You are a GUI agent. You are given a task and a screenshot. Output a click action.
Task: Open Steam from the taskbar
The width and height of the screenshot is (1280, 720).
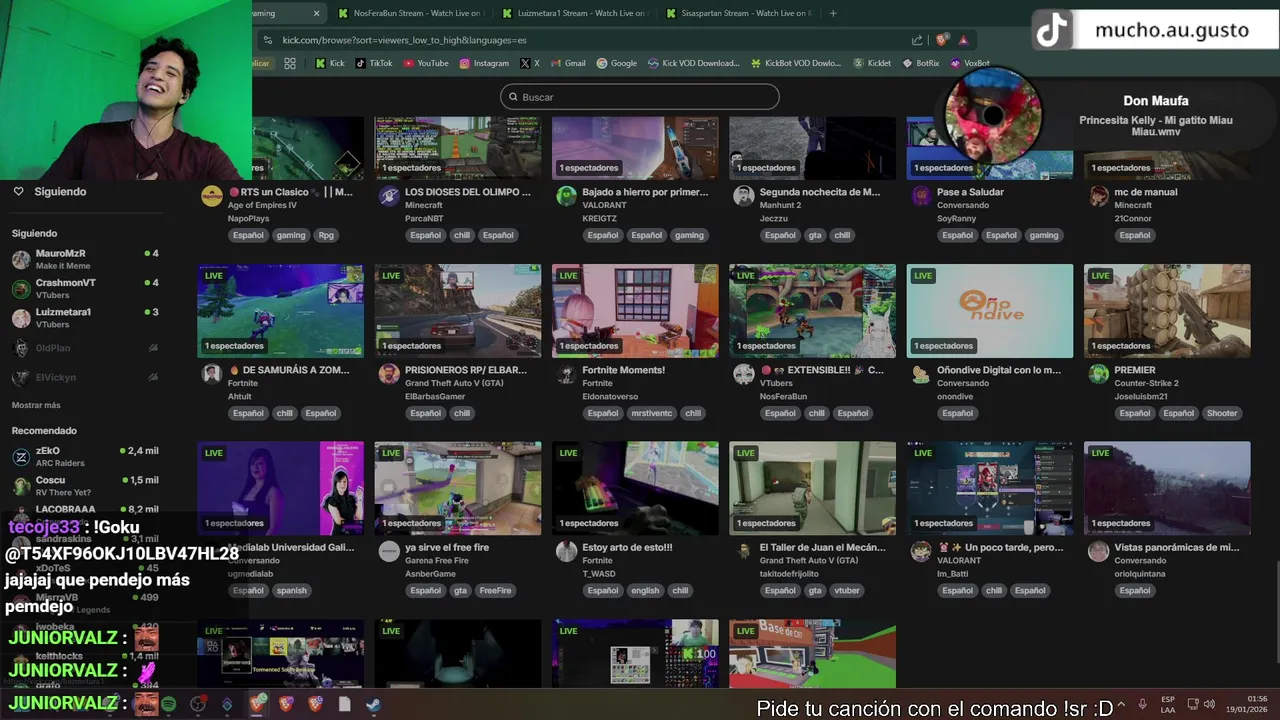[x=373, y=704]
